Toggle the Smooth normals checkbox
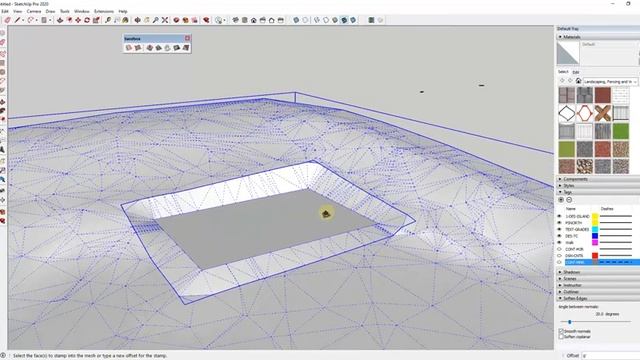The image size is (640, 360). pyautogui.click(x=561, y=331)
